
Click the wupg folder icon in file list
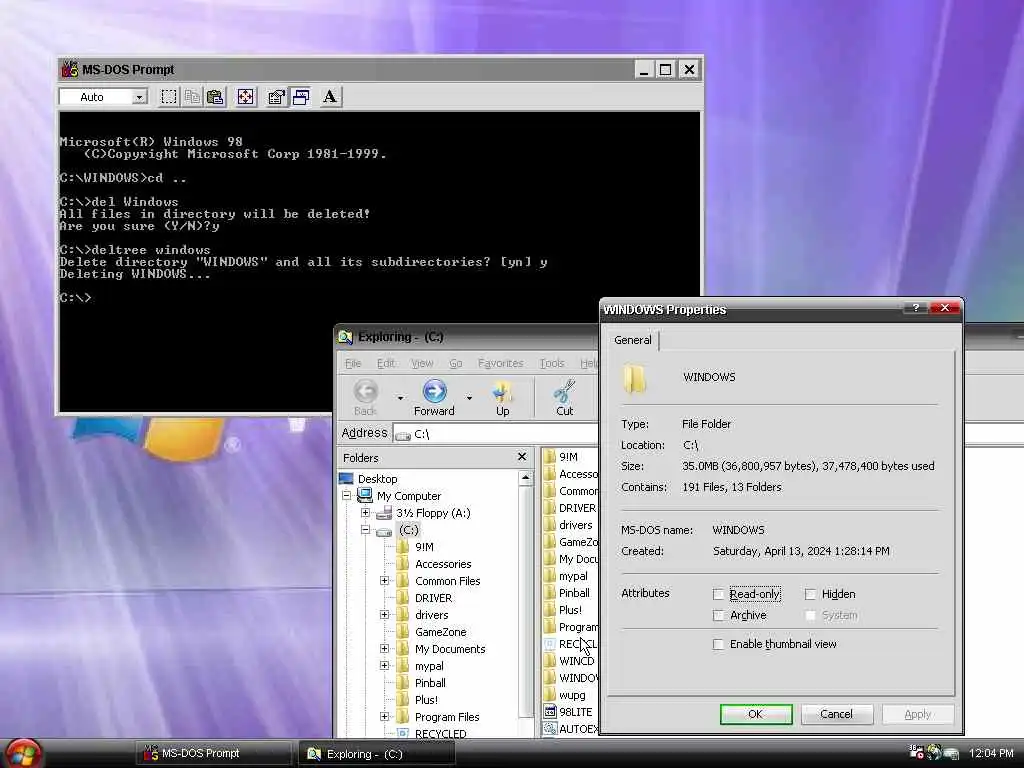click(549, 695)
